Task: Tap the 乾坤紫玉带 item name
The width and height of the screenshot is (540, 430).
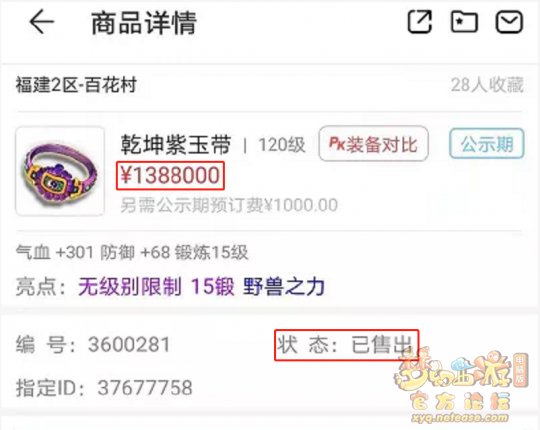Action: 176,144
